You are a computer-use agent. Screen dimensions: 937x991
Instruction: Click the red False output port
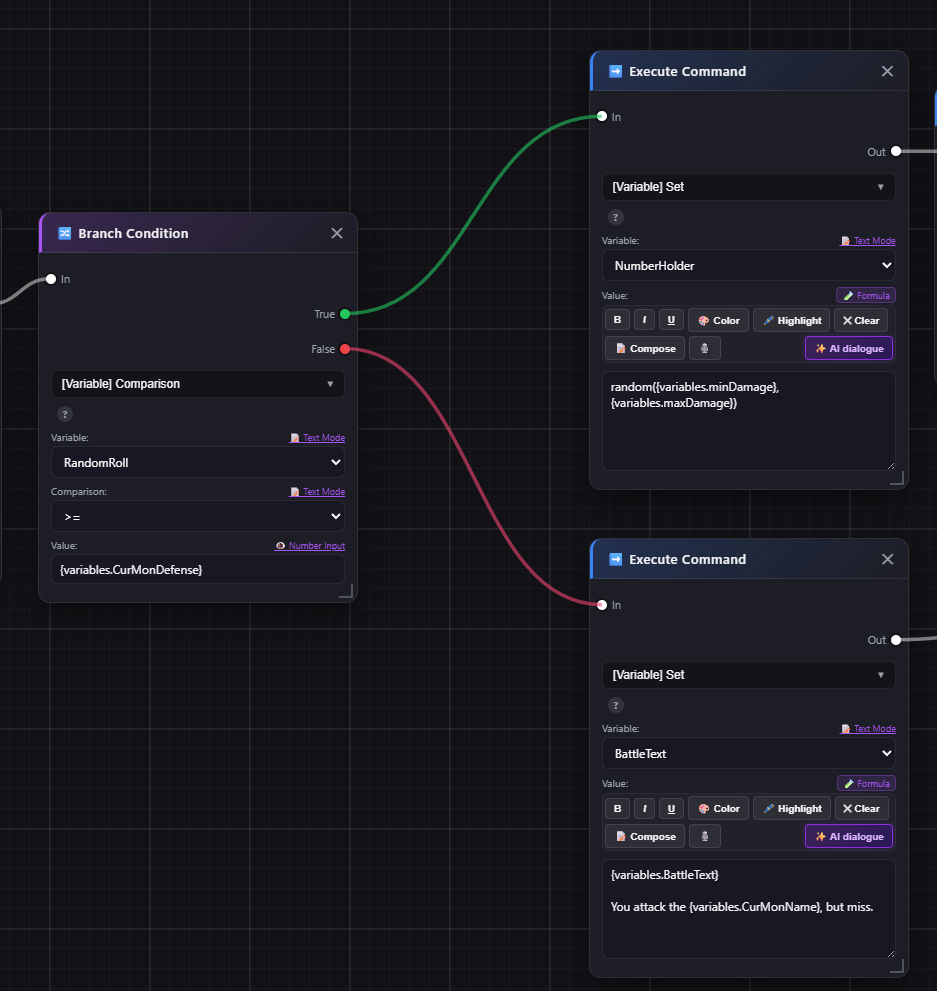coord(345,349)
